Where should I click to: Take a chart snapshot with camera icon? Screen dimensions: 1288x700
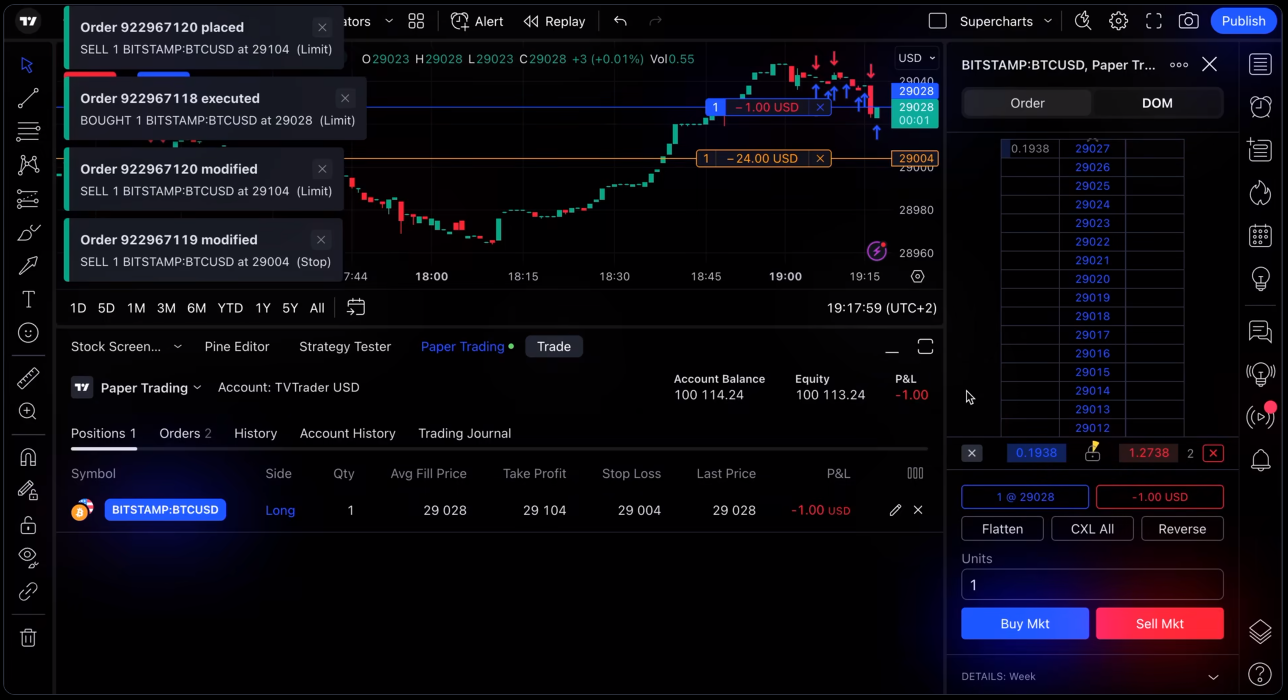[x=1188, y=21]
